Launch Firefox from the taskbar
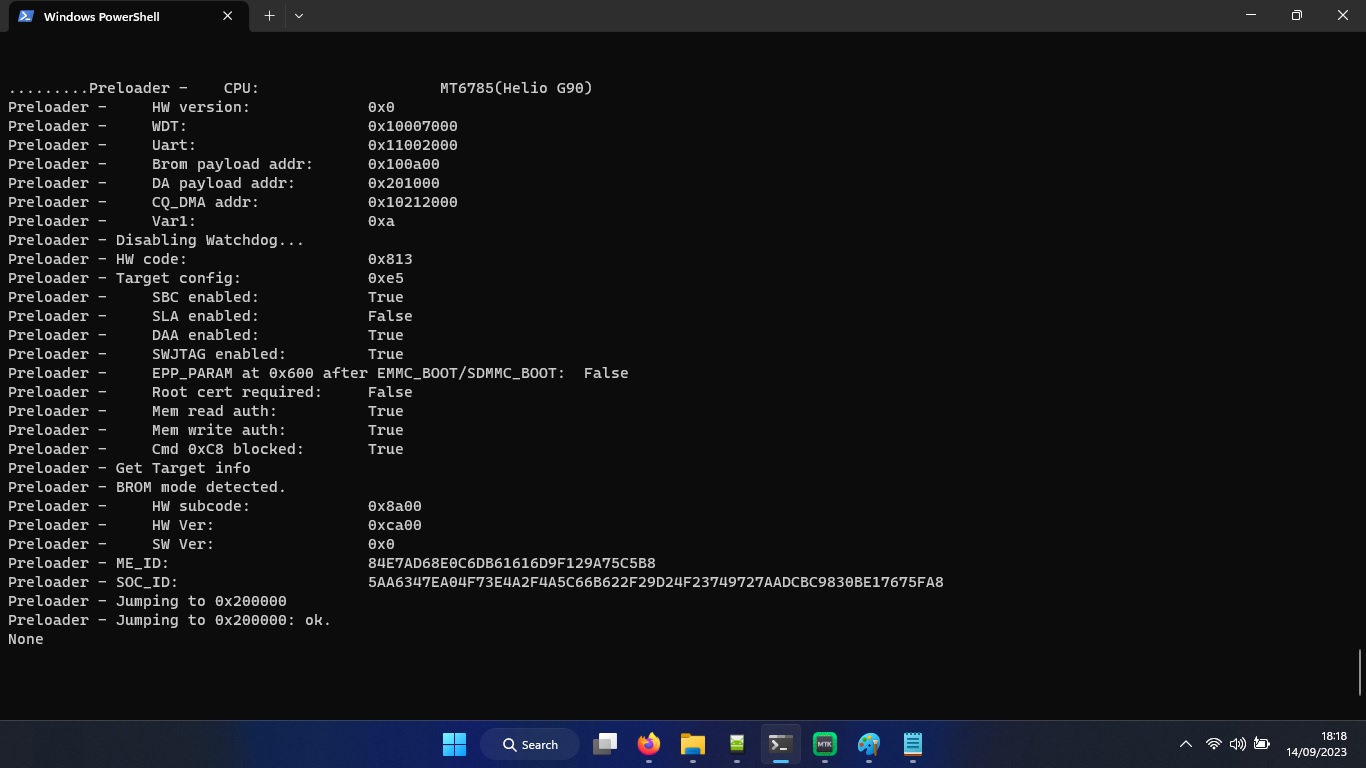1366x768 pixels. click(x=648, y=744)
